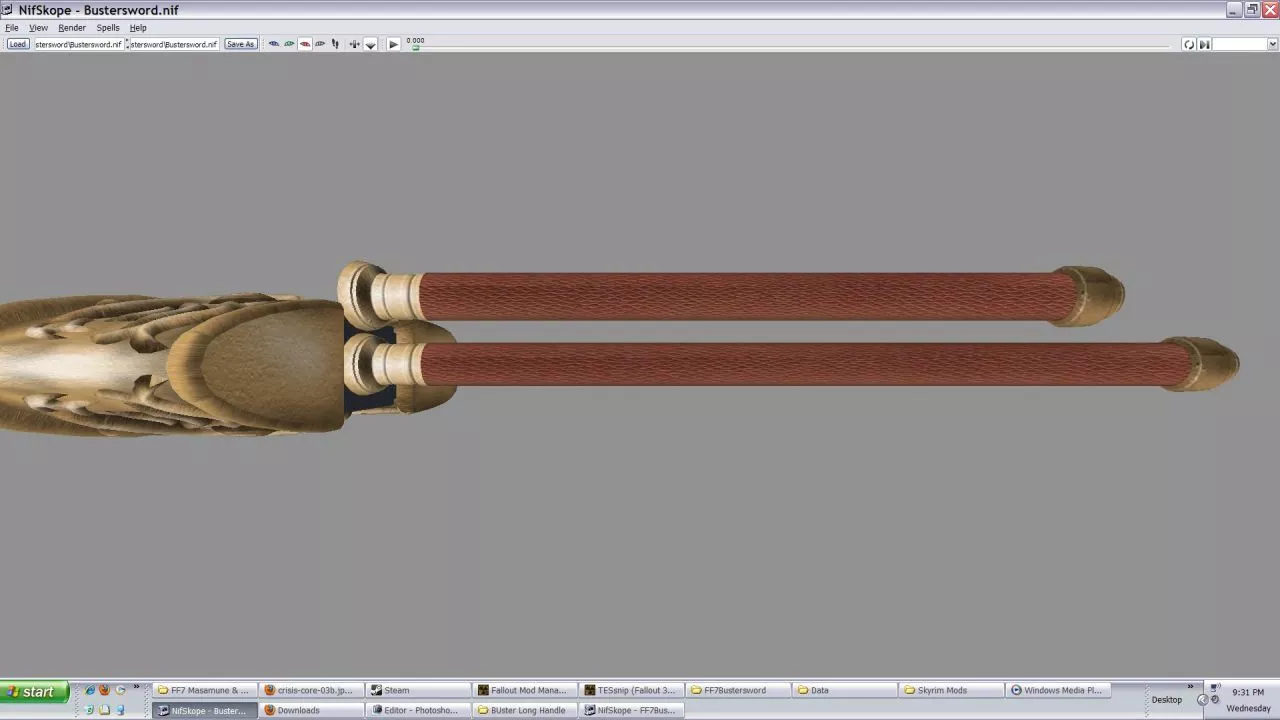The height and width of the screenshot is (720, 1280).
Task: Open BUster Long Handle folder window
Action: (x=524, y=710)
